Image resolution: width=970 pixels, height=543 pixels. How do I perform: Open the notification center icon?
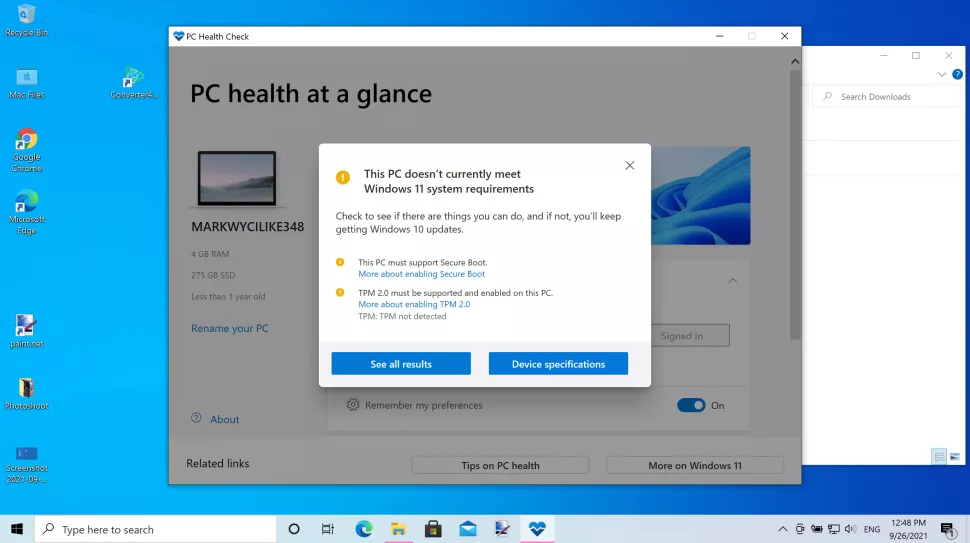tap(948, 529)
